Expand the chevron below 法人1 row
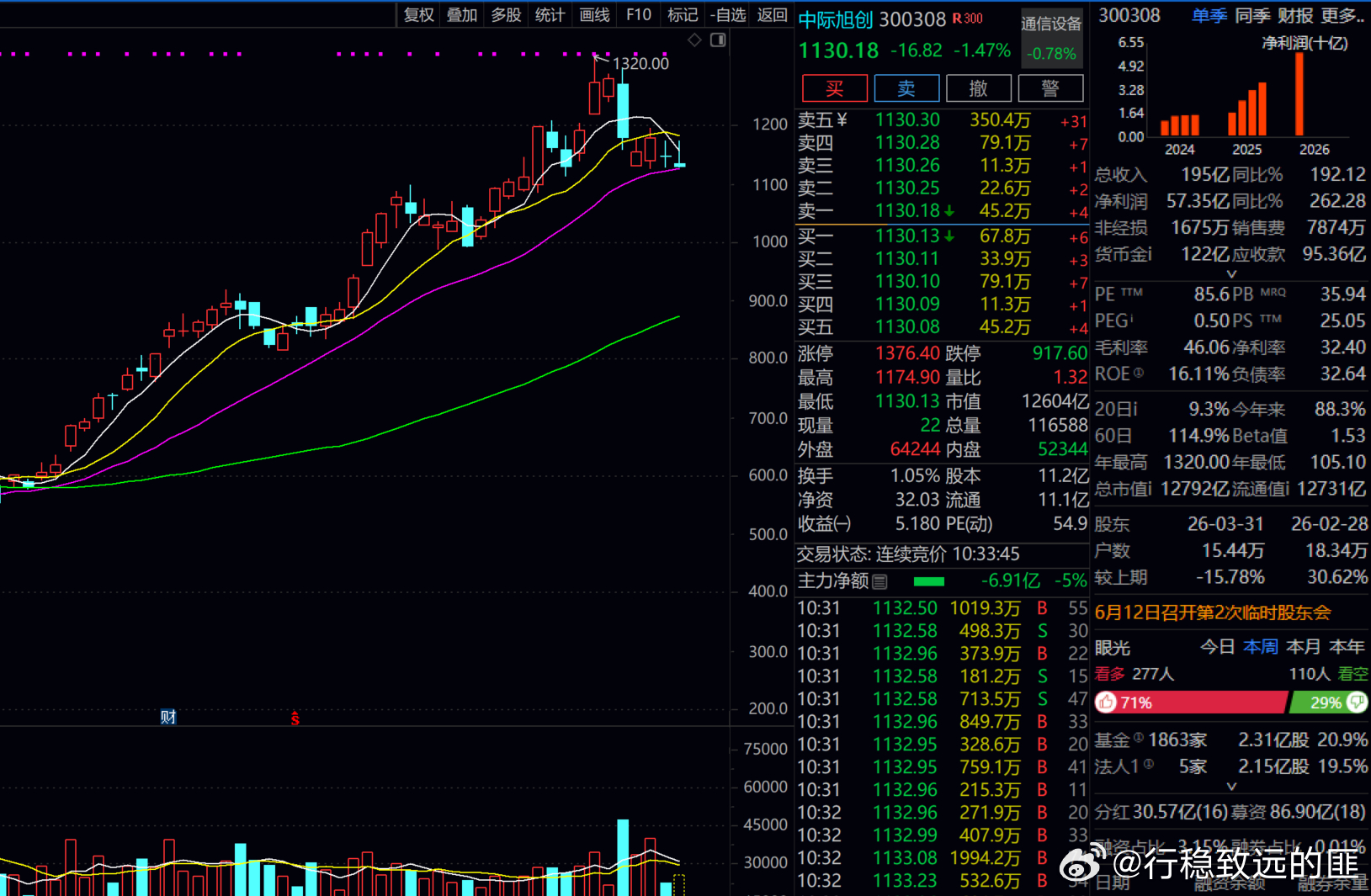This screenshot has height=896, width=1371. tap(1231, 787)
